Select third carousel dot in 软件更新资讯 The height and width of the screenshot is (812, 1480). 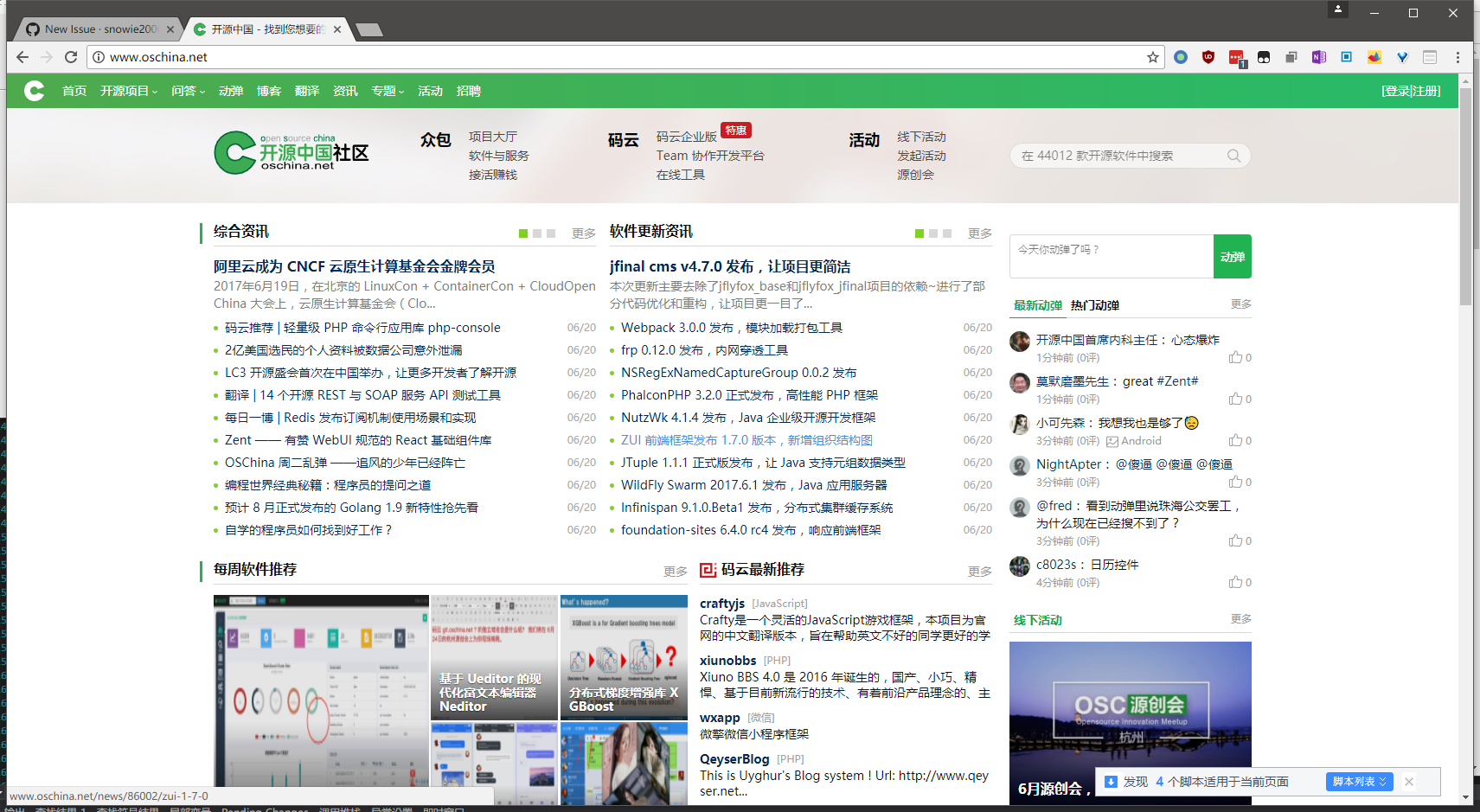(947, 233)
